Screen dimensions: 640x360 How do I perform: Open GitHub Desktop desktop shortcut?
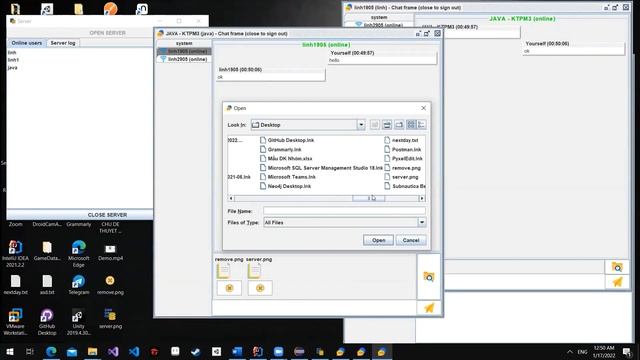47,322
